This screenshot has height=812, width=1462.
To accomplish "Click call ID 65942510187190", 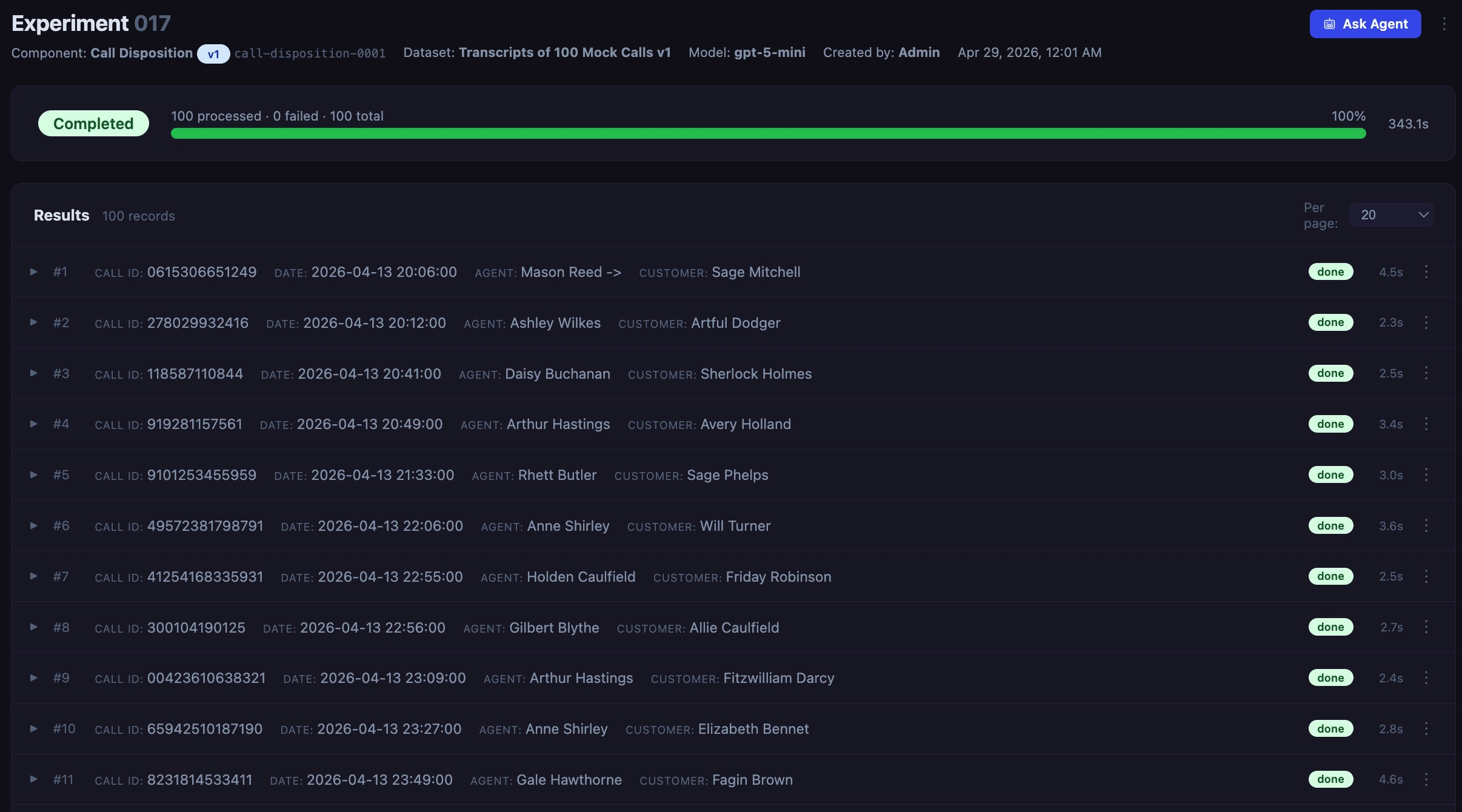I will (x=204, y=729).
